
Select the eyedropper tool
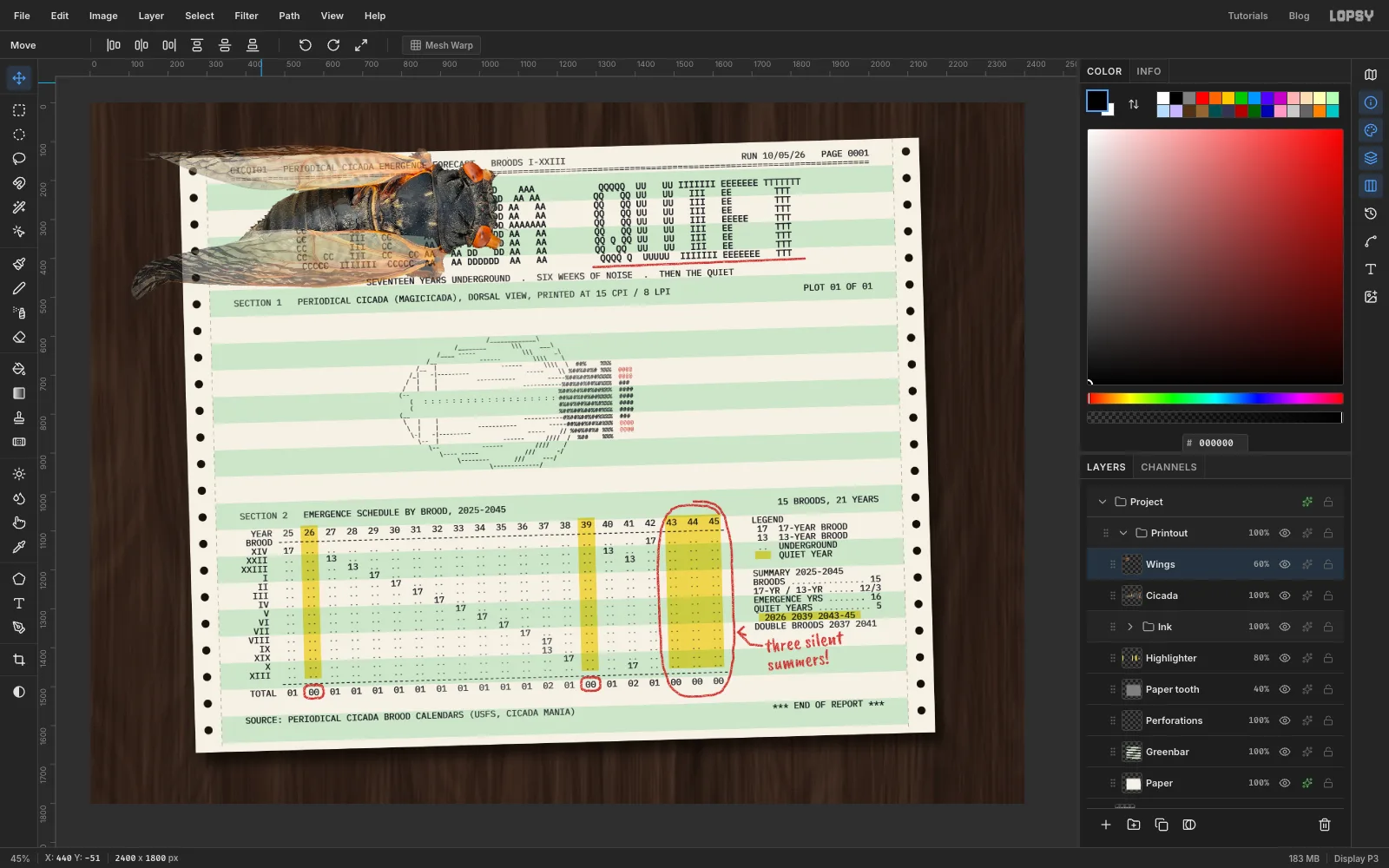[x=19, y=547]
